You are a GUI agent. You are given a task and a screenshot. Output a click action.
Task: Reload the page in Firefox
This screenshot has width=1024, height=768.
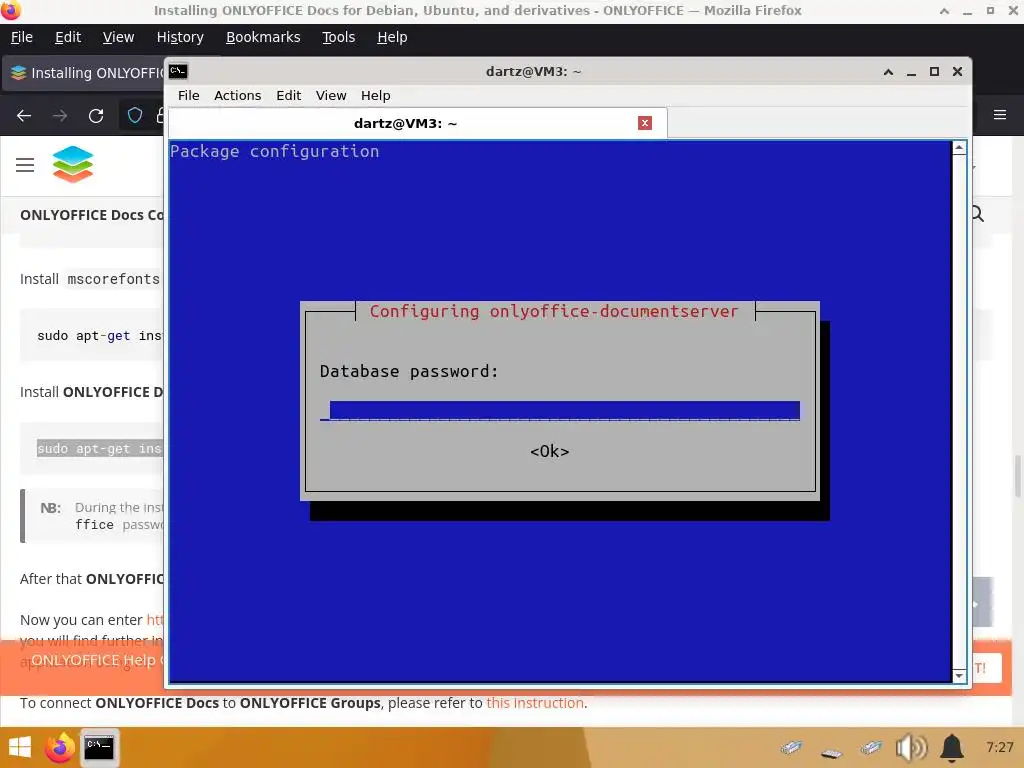[x=96, y=116]
